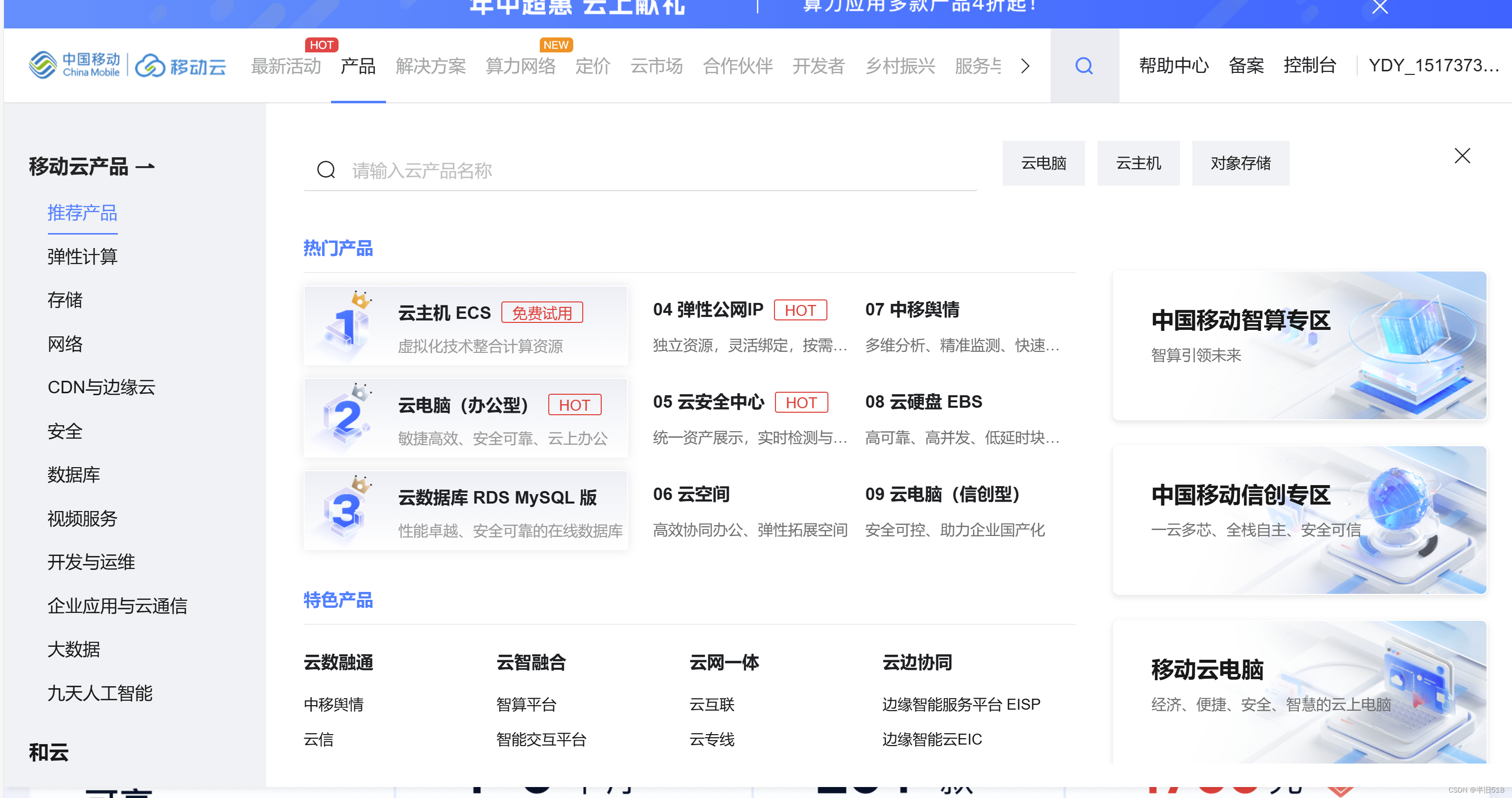The image size is (1512, 798).
Task: Select 企业应用与云通信 category
Action: point(117,605)
